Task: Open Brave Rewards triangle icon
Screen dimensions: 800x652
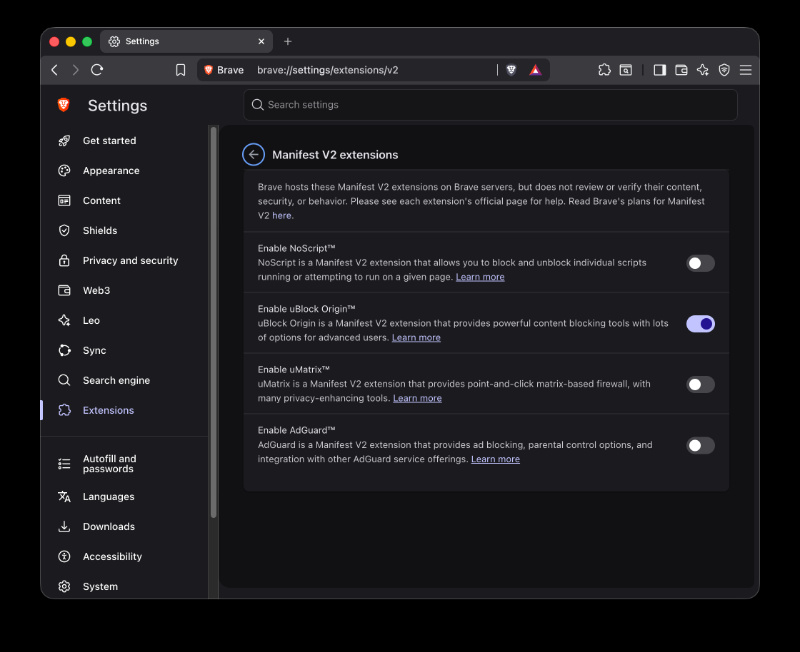Action: pos(535,70)
